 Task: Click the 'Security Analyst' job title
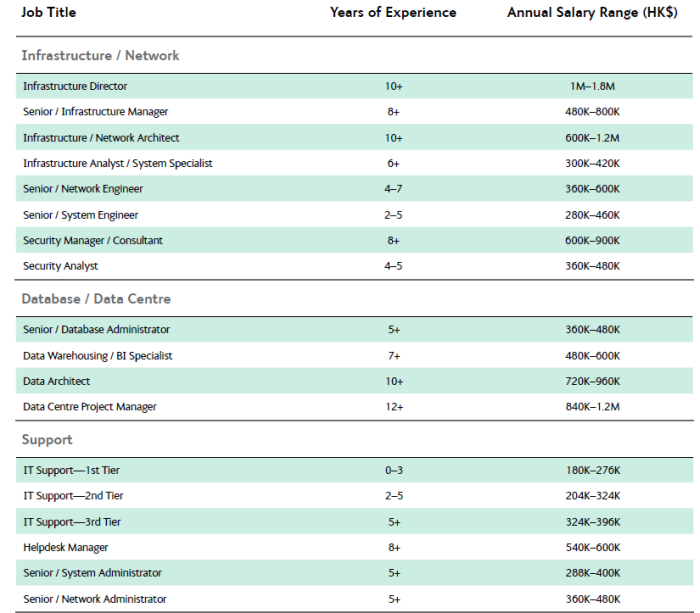click(x=60, y=266)
